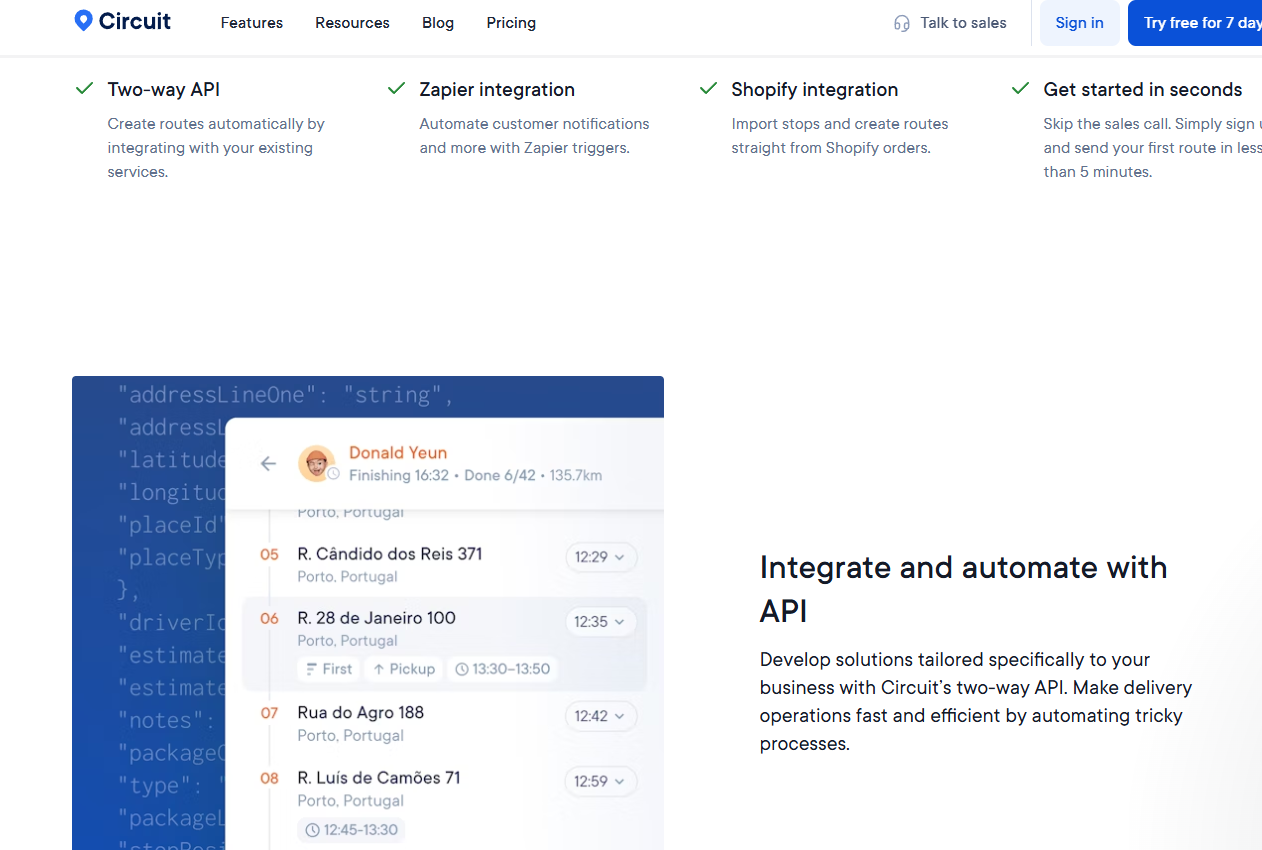Click the green checkmark next to Zapier integration
The image size is (1262, 850).
click(x=397, y=89)
